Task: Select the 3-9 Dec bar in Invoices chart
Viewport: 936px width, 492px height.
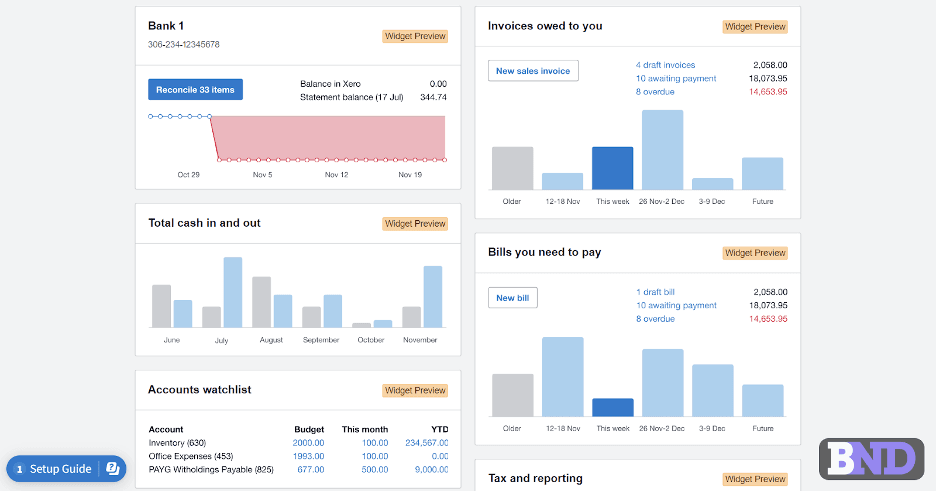Action: pyautogui.click(x=713, y=184)
